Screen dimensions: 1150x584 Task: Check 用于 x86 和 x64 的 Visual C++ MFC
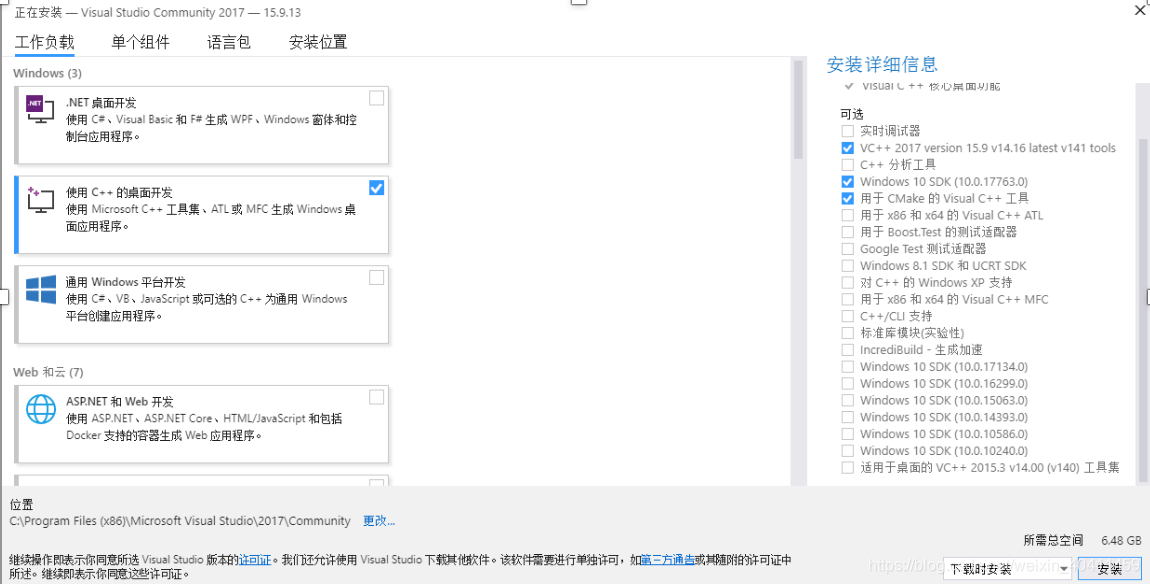point(847,299)
